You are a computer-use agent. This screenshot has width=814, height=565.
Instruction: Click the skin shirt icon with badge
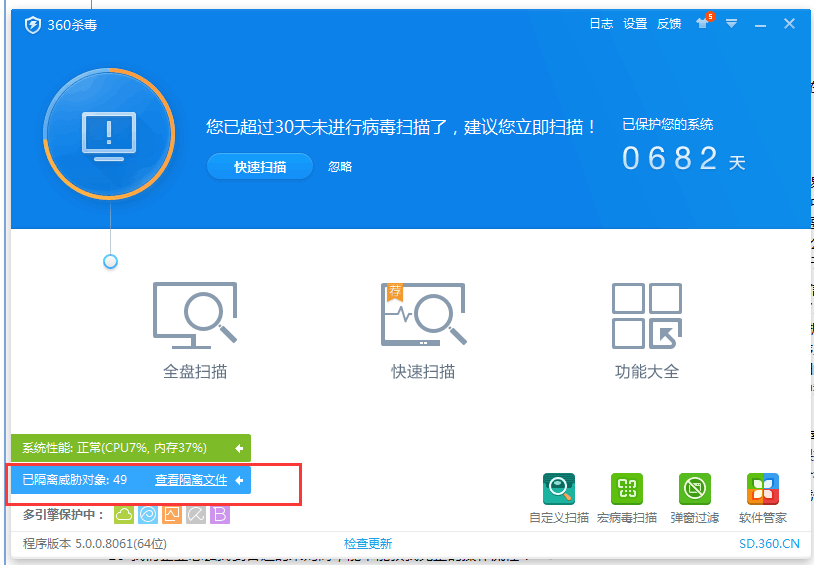[x=704, y=22]
